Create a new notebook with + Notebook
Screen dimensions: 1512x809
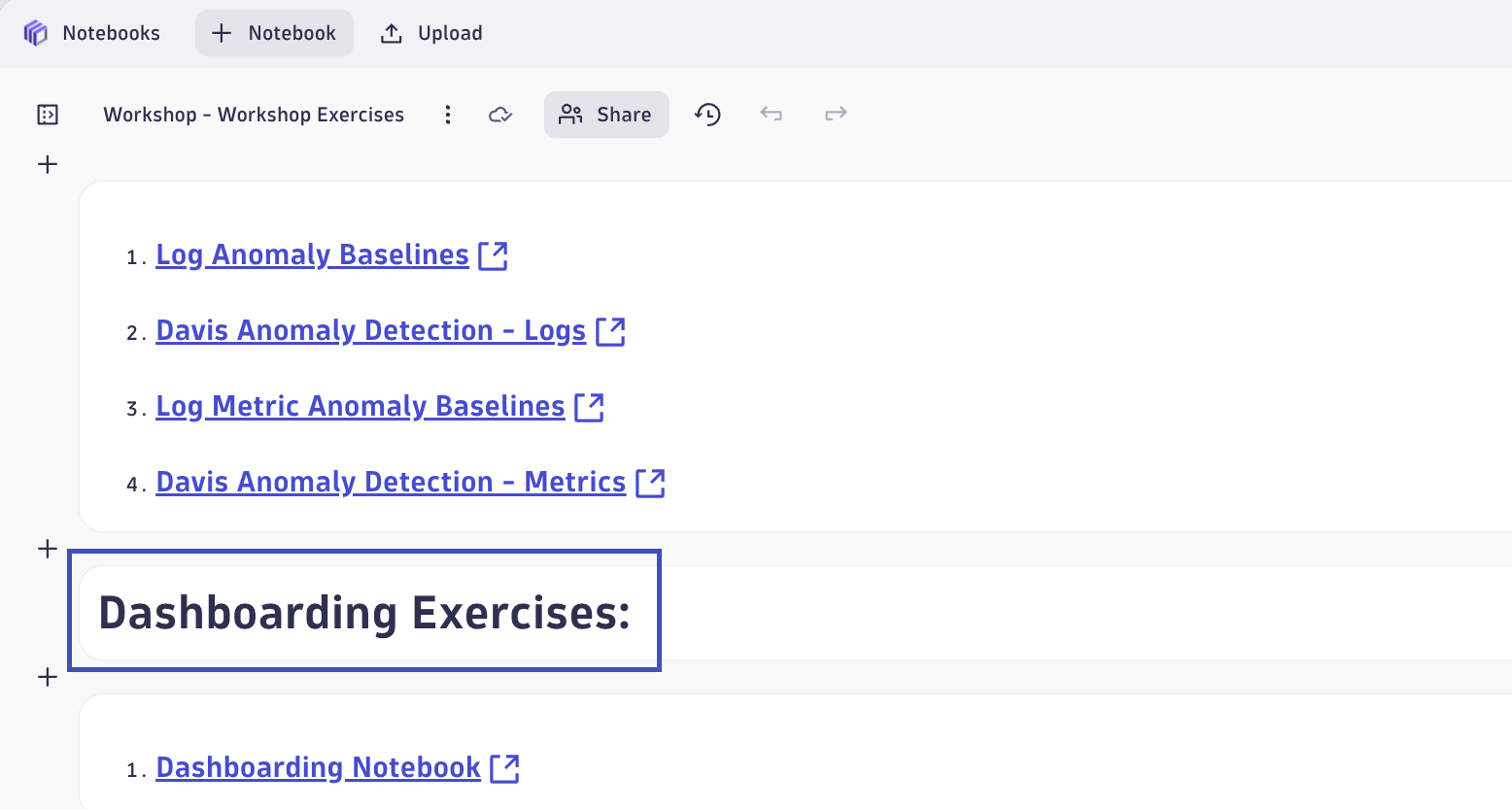click(274, 33)
